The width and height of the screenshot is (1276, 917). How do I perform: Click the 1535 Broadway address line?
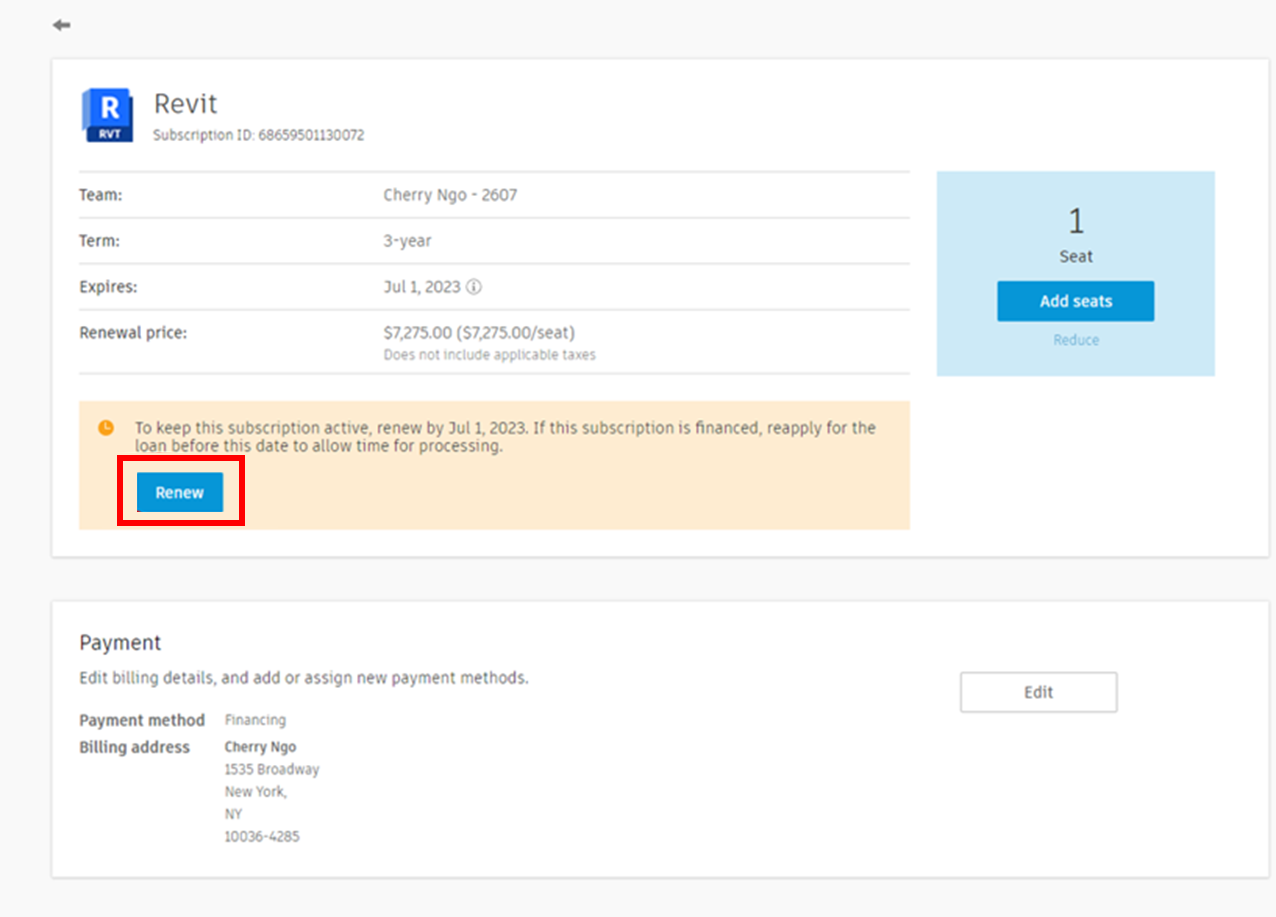coord(272,770)
